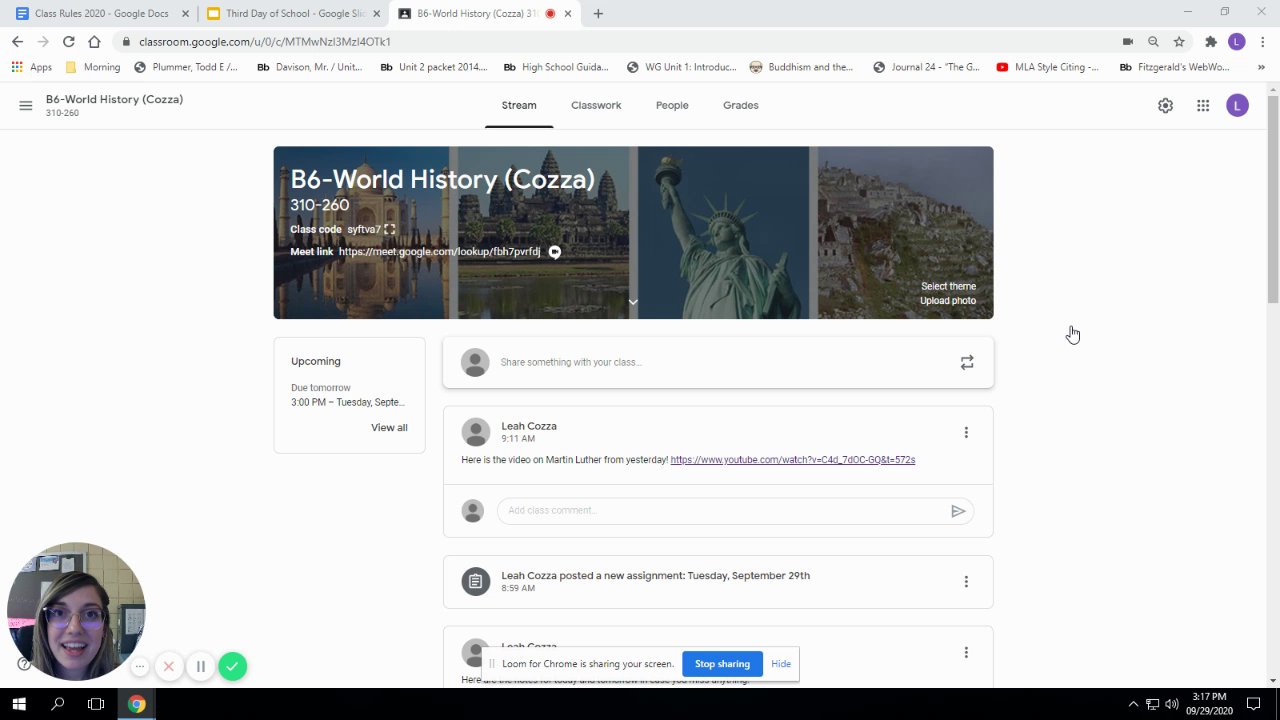Switch to the Third Day of School Slides tab

pyautogui.click(x=292, y=14)
